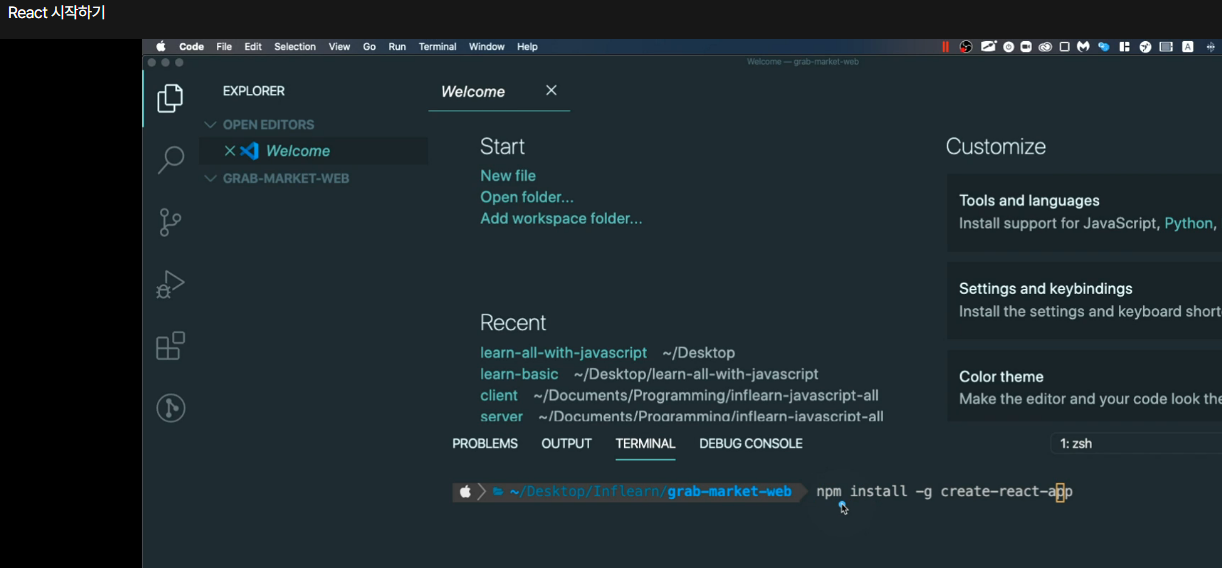Open the Run and Debug view
The height and width of the screenshot is (568, 1222).
tap(171, 284)
